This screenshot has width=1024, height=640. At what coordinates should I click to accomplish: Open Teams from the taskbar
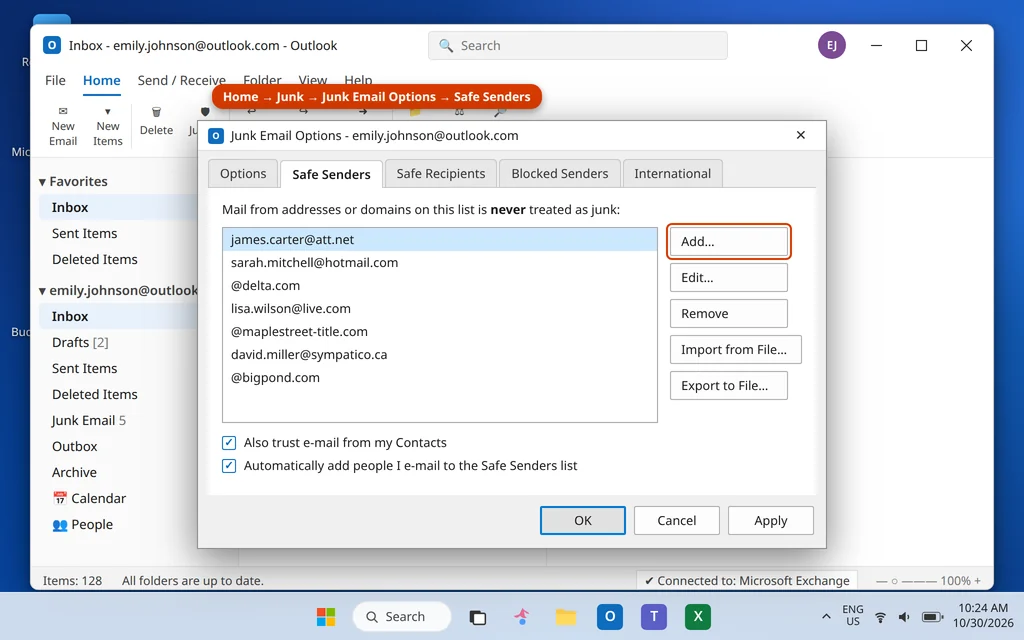[654, 616]
